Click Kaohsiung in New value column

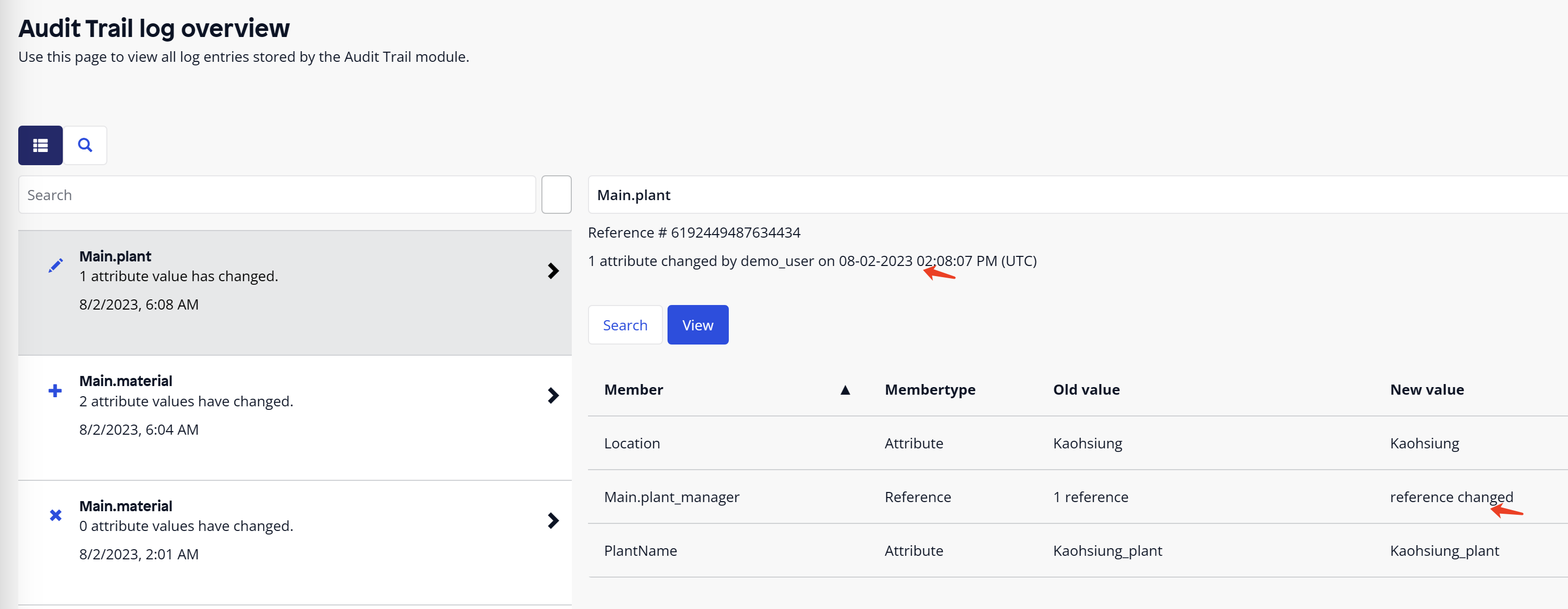(1424, 443)
